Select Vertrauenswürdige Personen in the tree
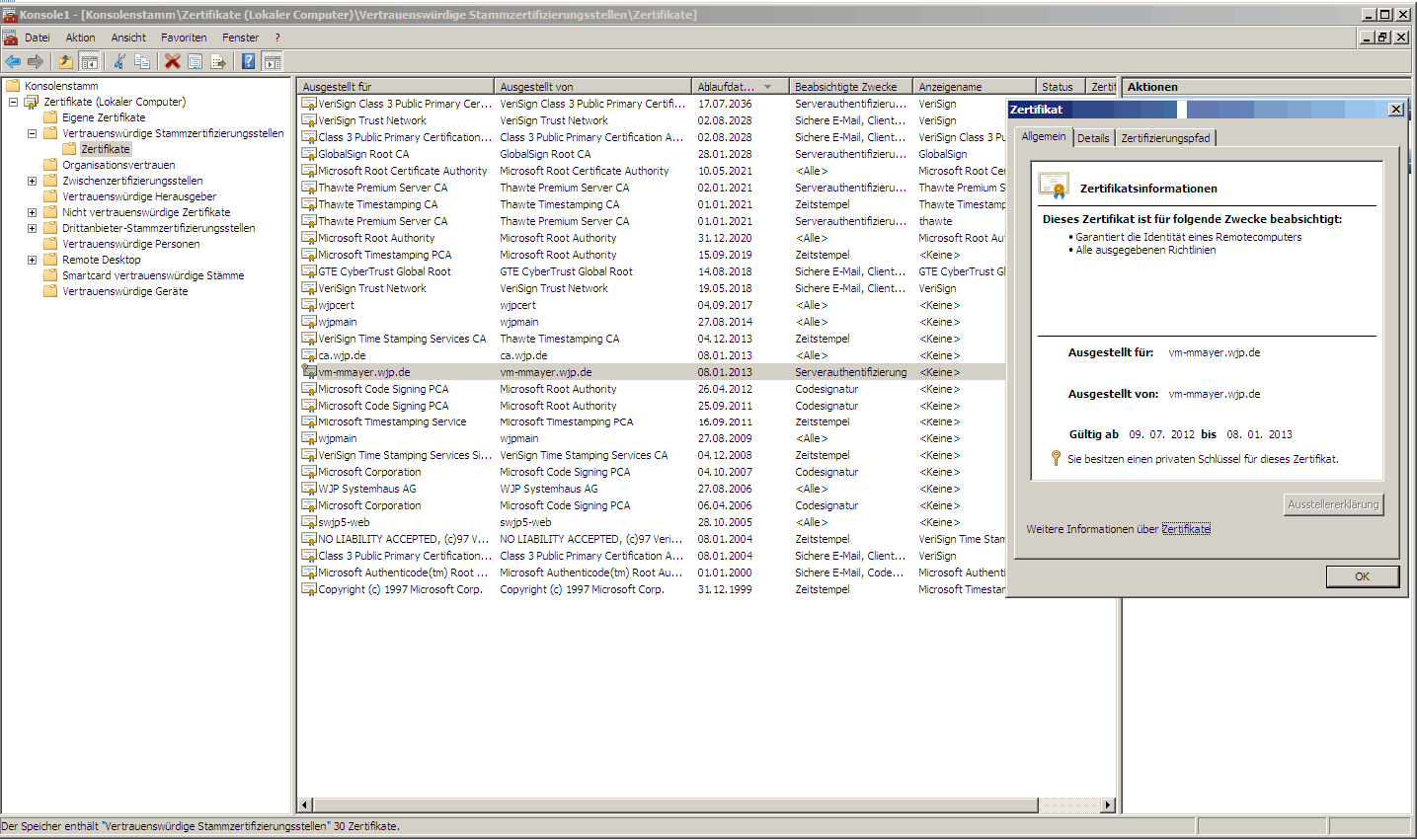 coord(131,244)
